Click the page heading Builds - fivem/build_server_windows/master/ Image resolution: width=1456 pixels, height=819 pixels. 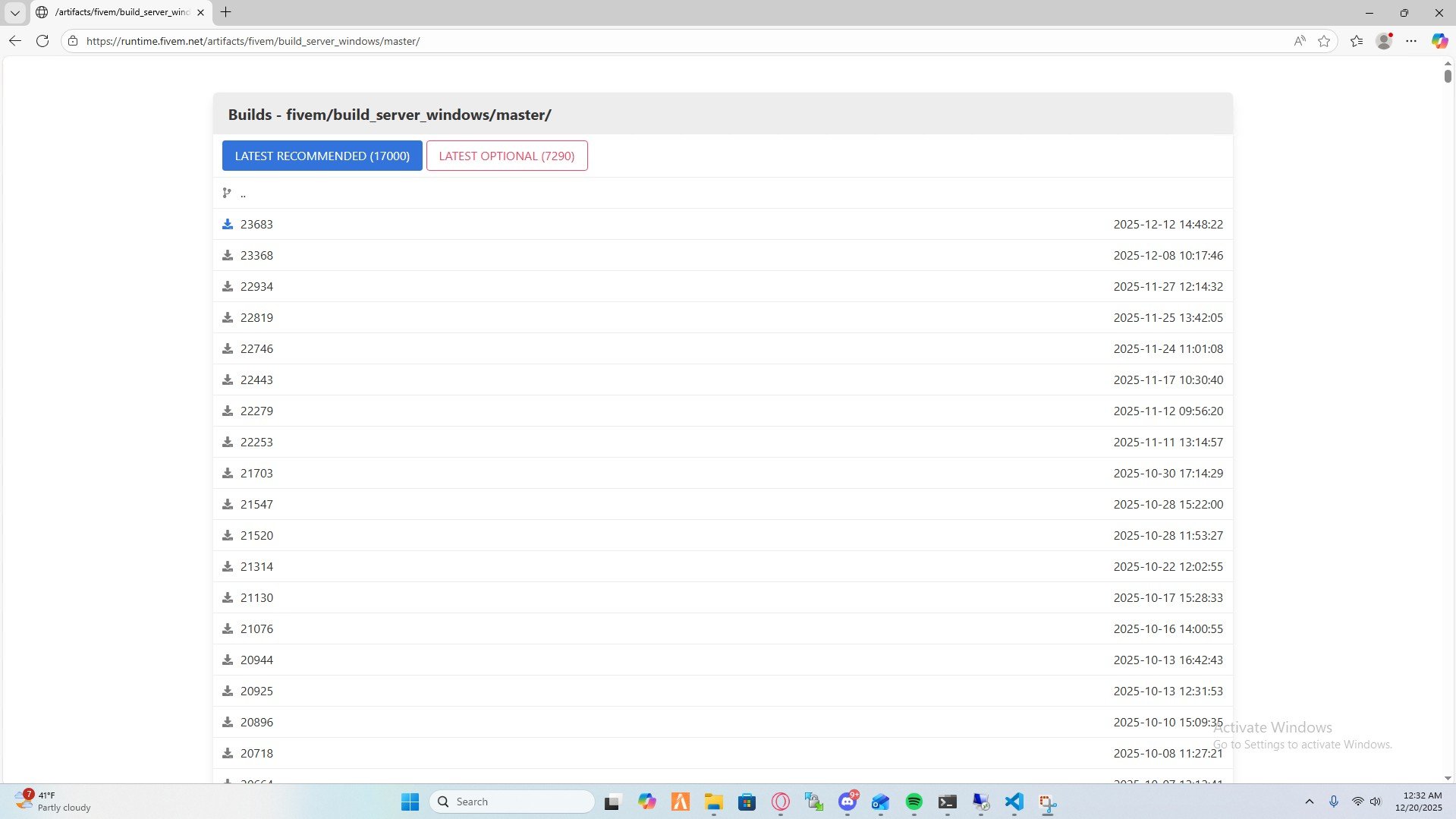389,115
